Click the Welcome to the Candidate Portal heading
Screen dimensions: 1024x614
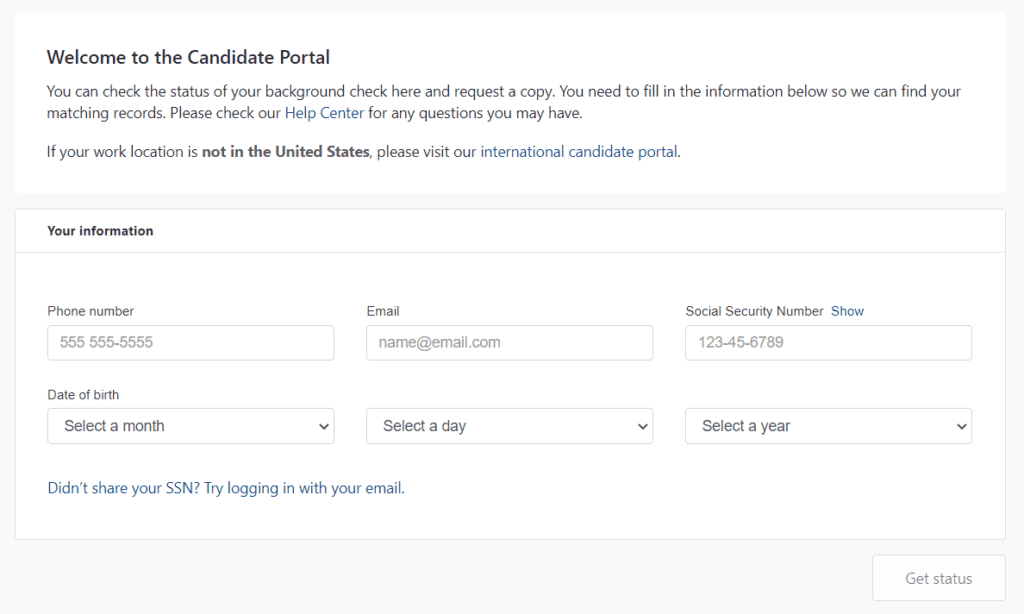pos(188,57)
